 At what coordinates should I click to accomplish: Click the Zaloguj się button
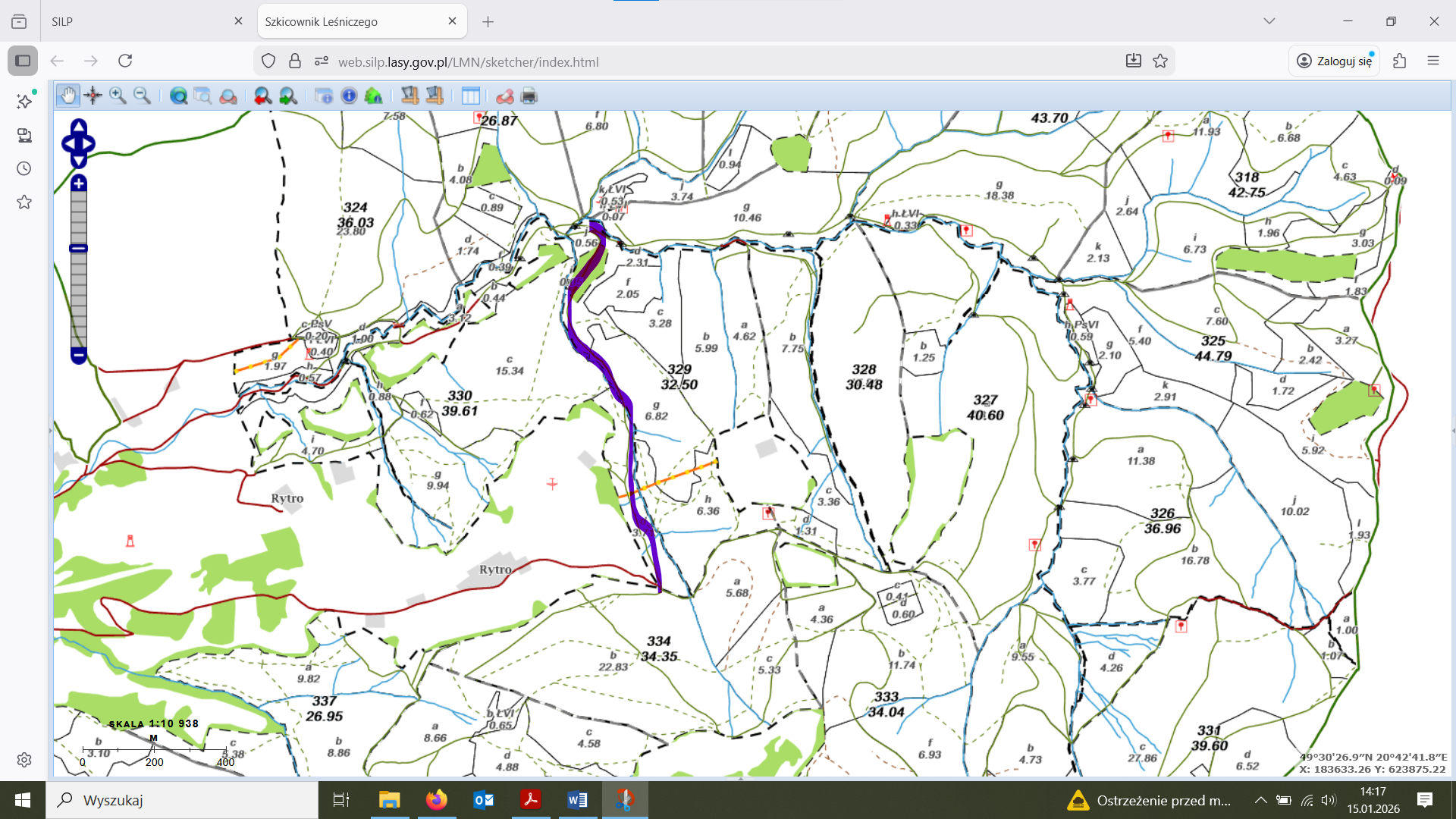(1335, 61)
